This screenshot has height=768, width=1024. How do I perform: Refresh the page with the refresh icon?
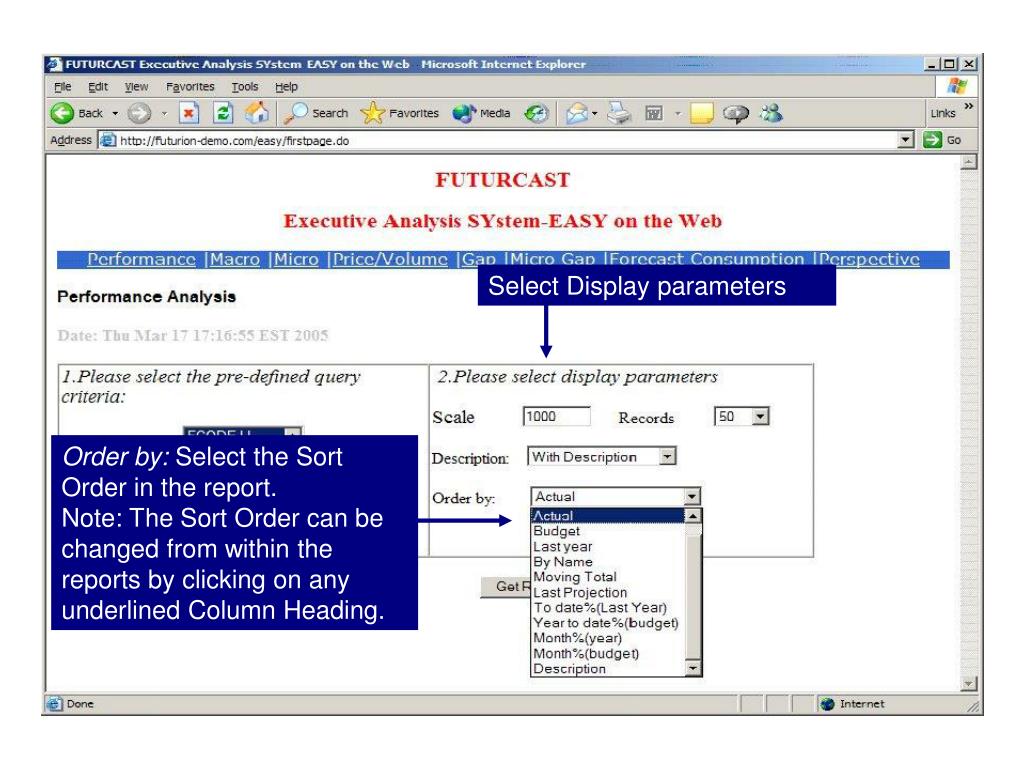point(223,113)
